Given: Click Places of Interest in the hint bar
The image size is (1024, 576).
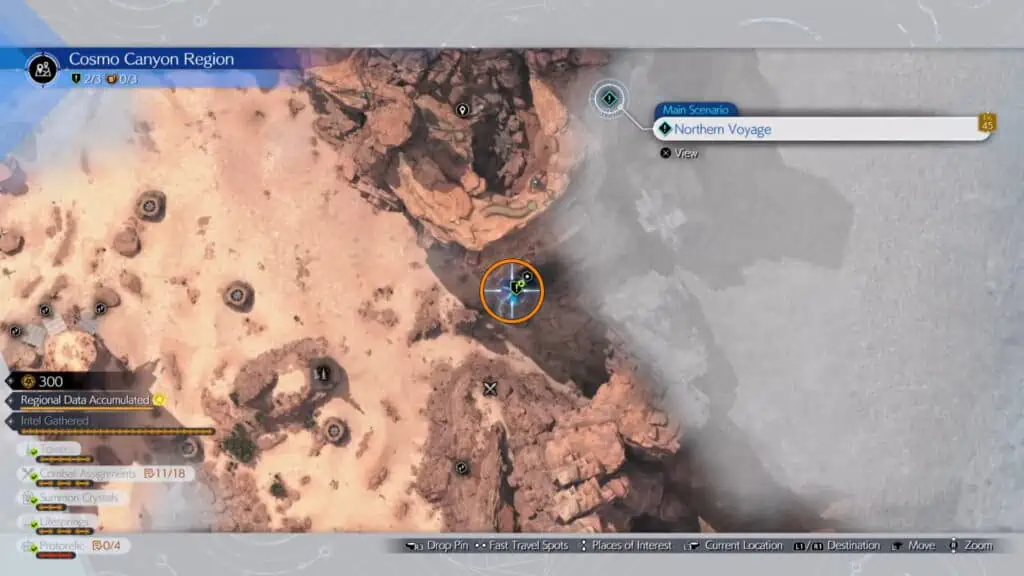Looking at the screenshot, I should 632,545.
